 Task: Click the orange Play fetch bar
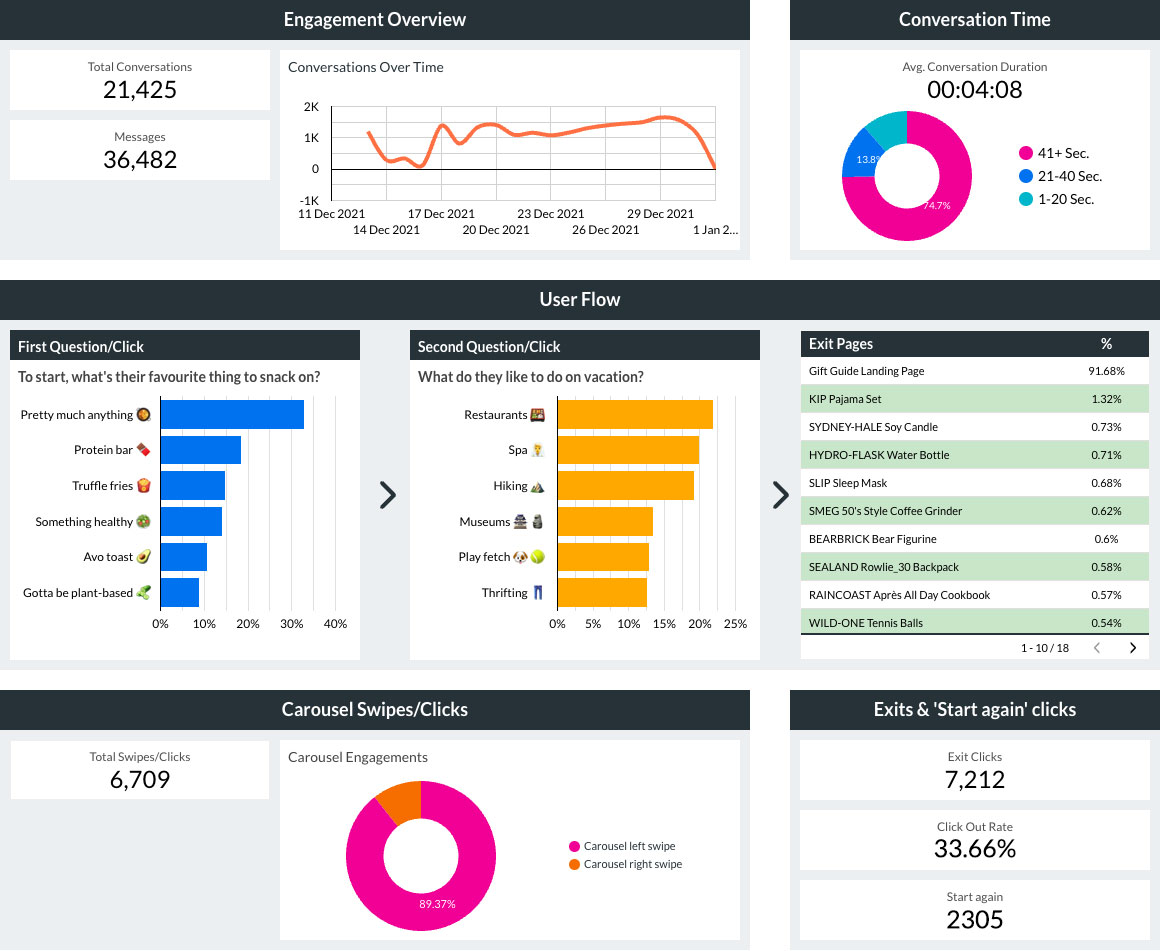tap(603, 557)
